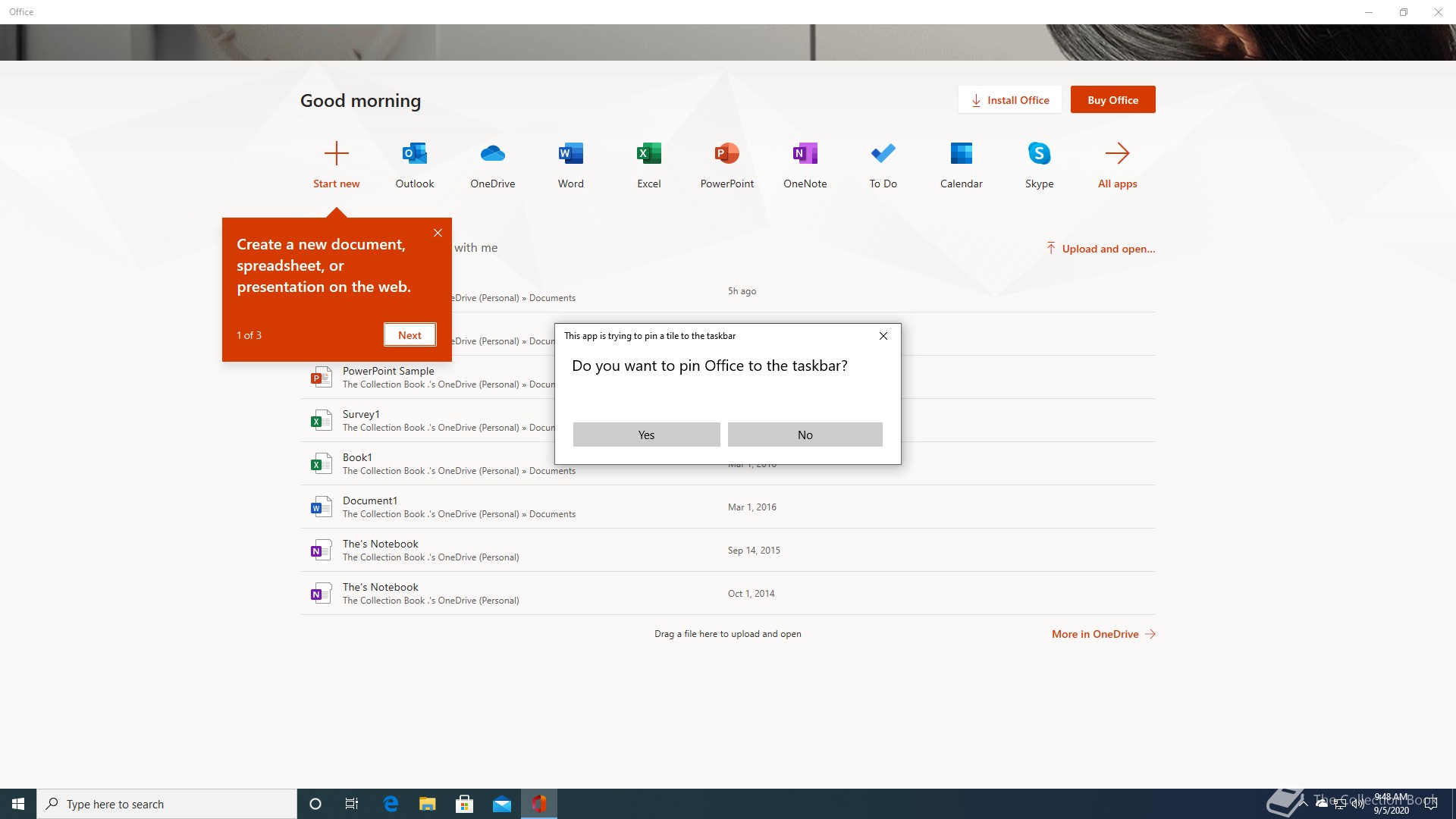Open the Action Center notifications icon

(1431, 804)
